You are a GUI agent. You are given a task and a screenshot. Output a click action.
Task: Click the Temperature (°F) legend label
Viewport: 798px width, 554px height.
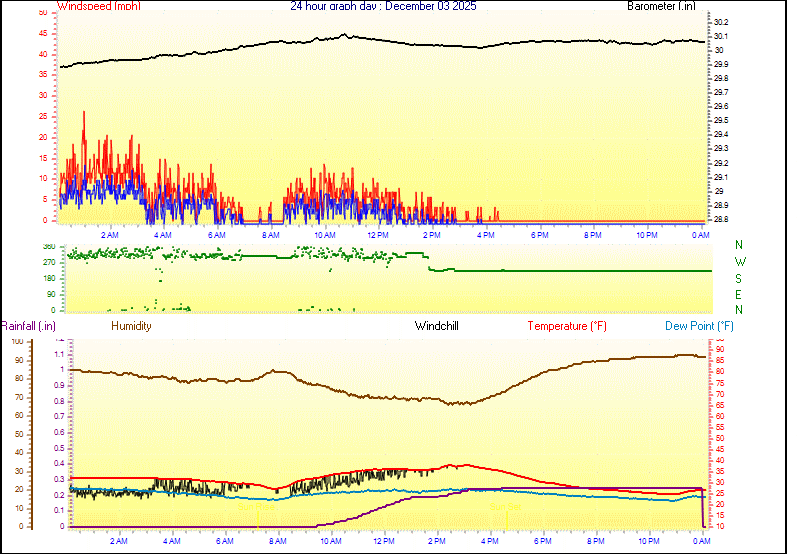(x=567, y=326)
